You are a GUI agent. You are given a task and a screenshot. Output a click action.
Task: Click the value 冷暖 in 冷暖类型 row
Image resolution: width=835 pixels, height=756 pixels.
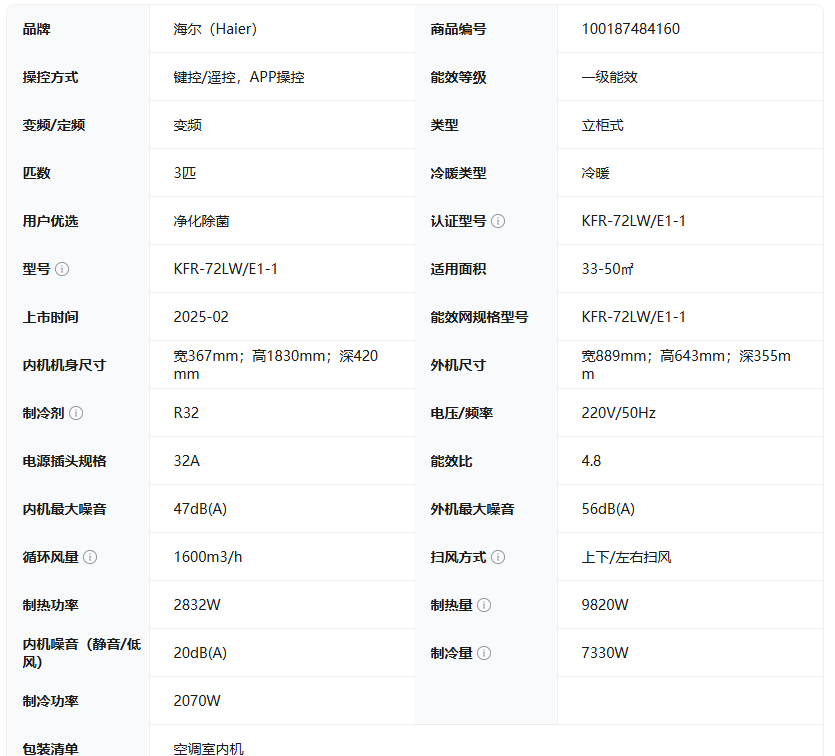pyautogui.click(x=595, y=173)
